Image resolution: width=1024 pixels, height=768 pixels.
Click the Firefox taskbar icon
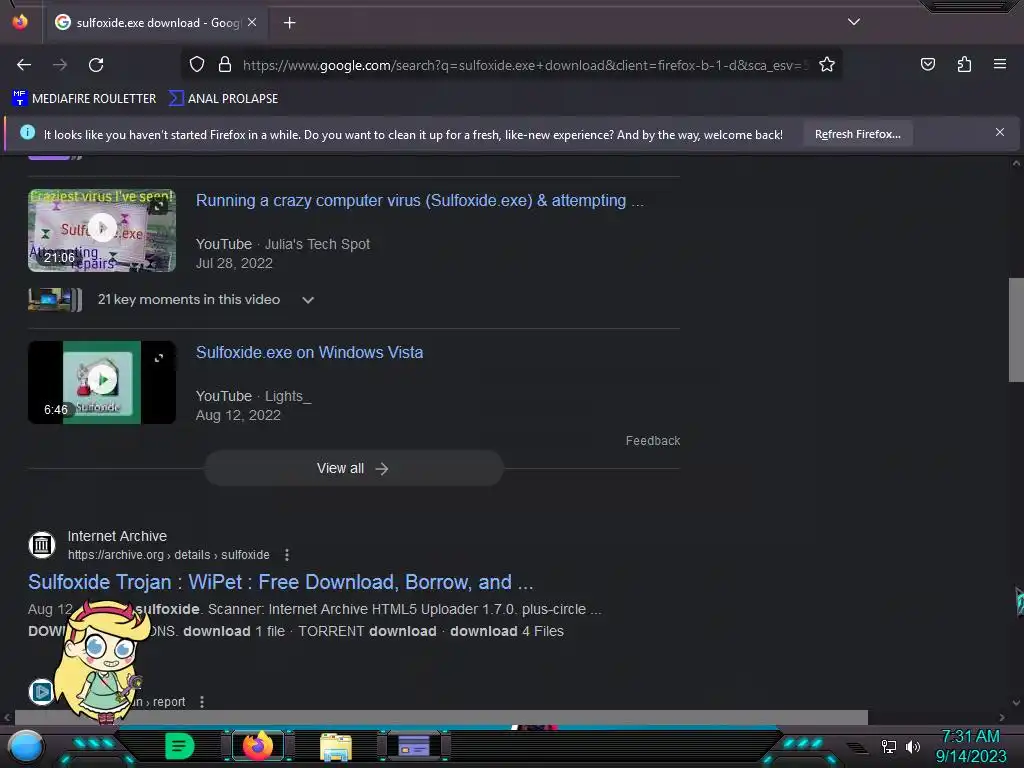coord(258,746)
